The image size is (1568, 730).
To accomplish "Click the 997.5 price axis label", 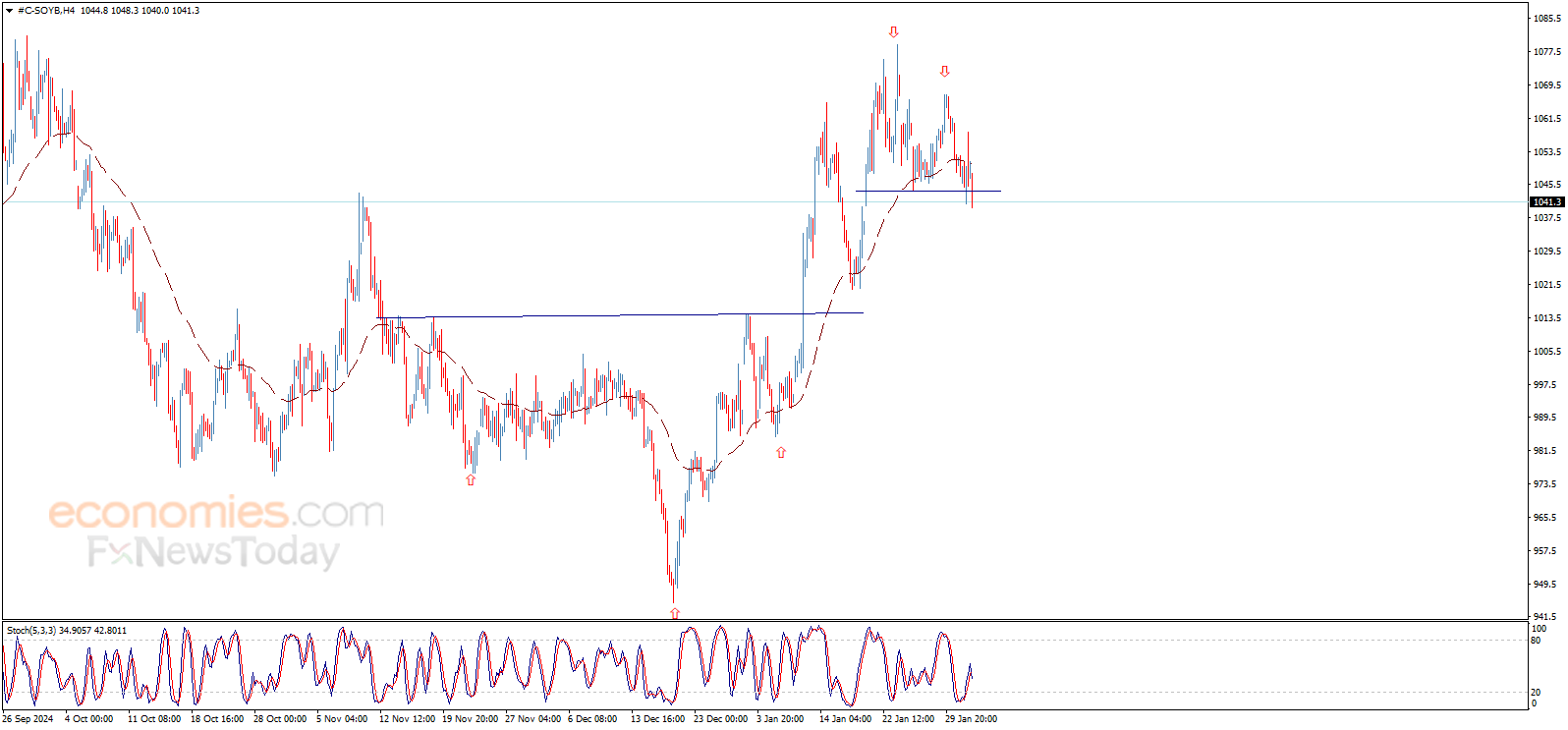I will coord(1545,385).
